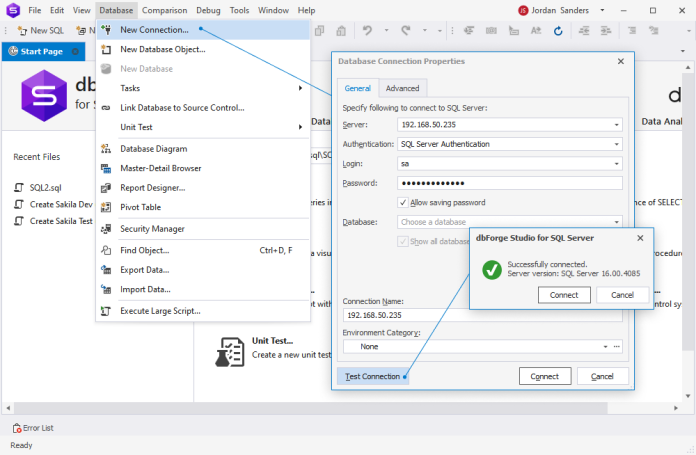696x455 pixels.
Task: Toggle Show all databases checkbox
Action: 403,241
